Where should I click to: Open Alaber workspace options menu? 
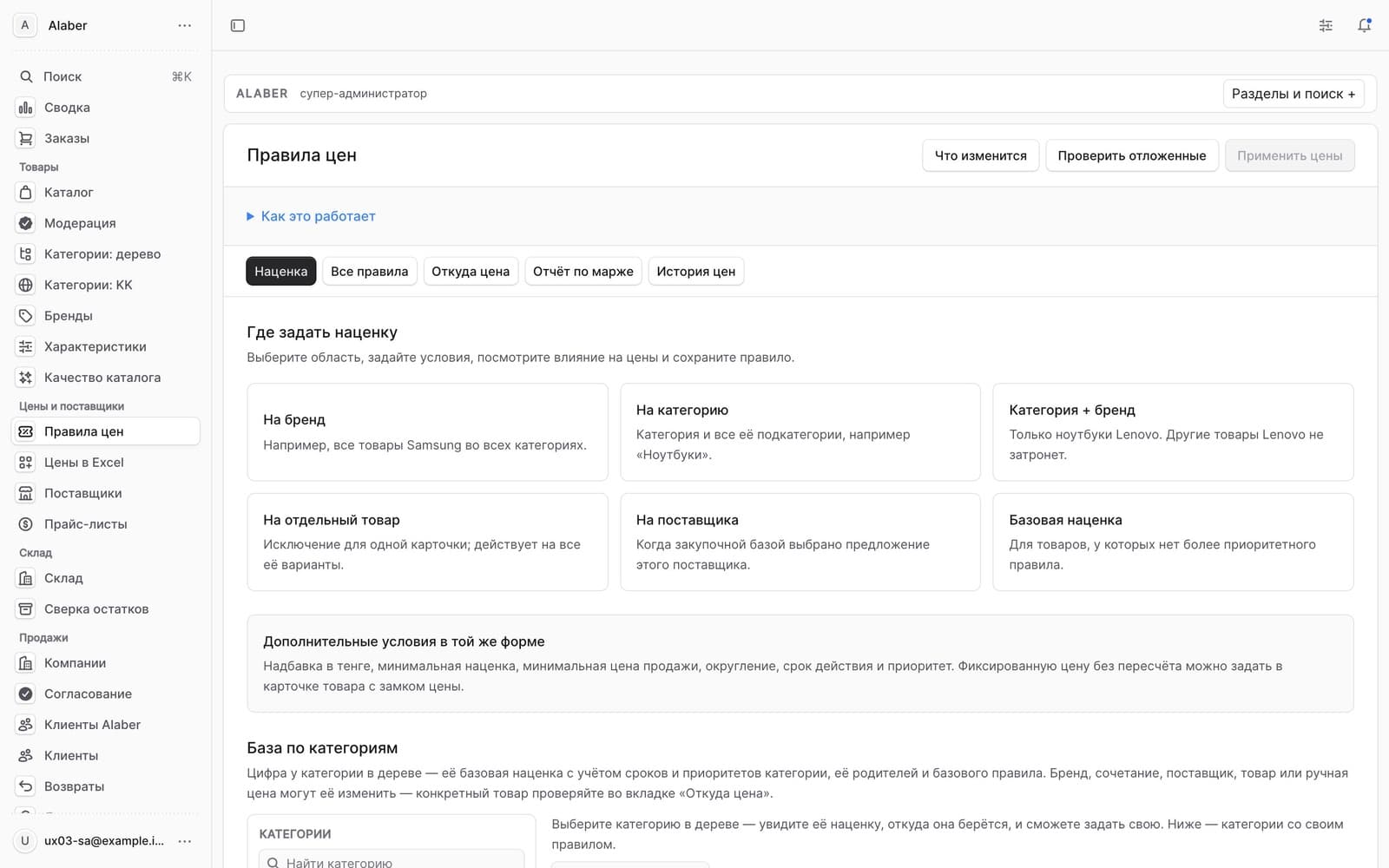(x=184, y=25)
